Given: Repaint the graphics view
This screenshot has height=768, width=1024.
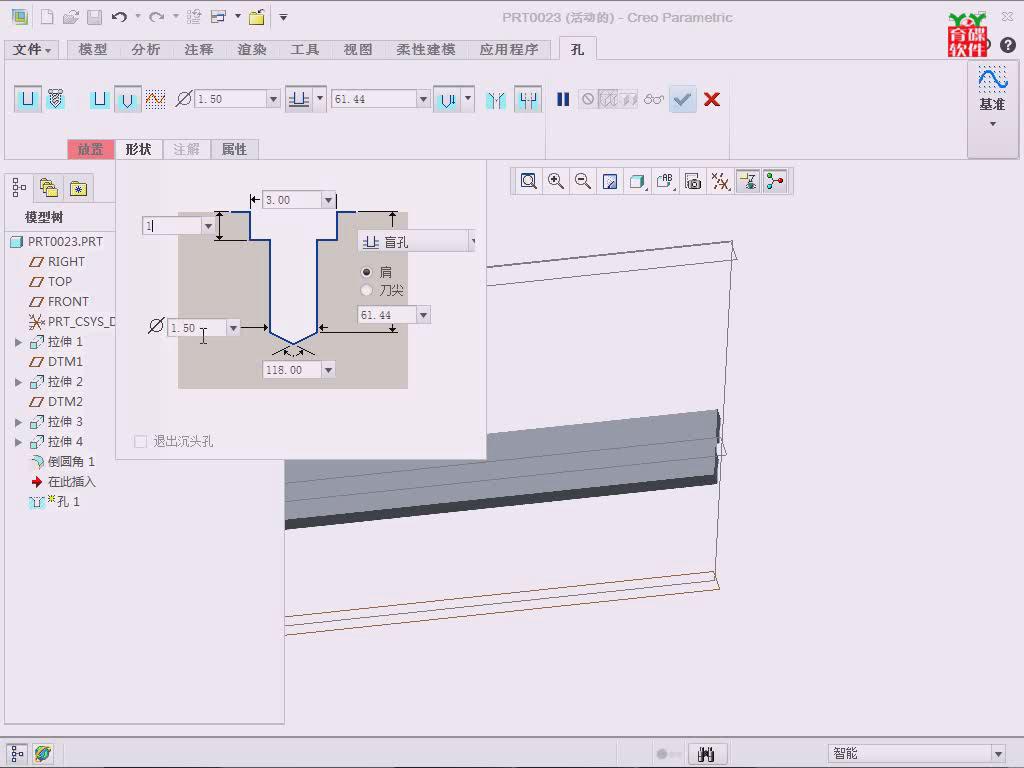Looking at the screenshot, I should 610,181.
